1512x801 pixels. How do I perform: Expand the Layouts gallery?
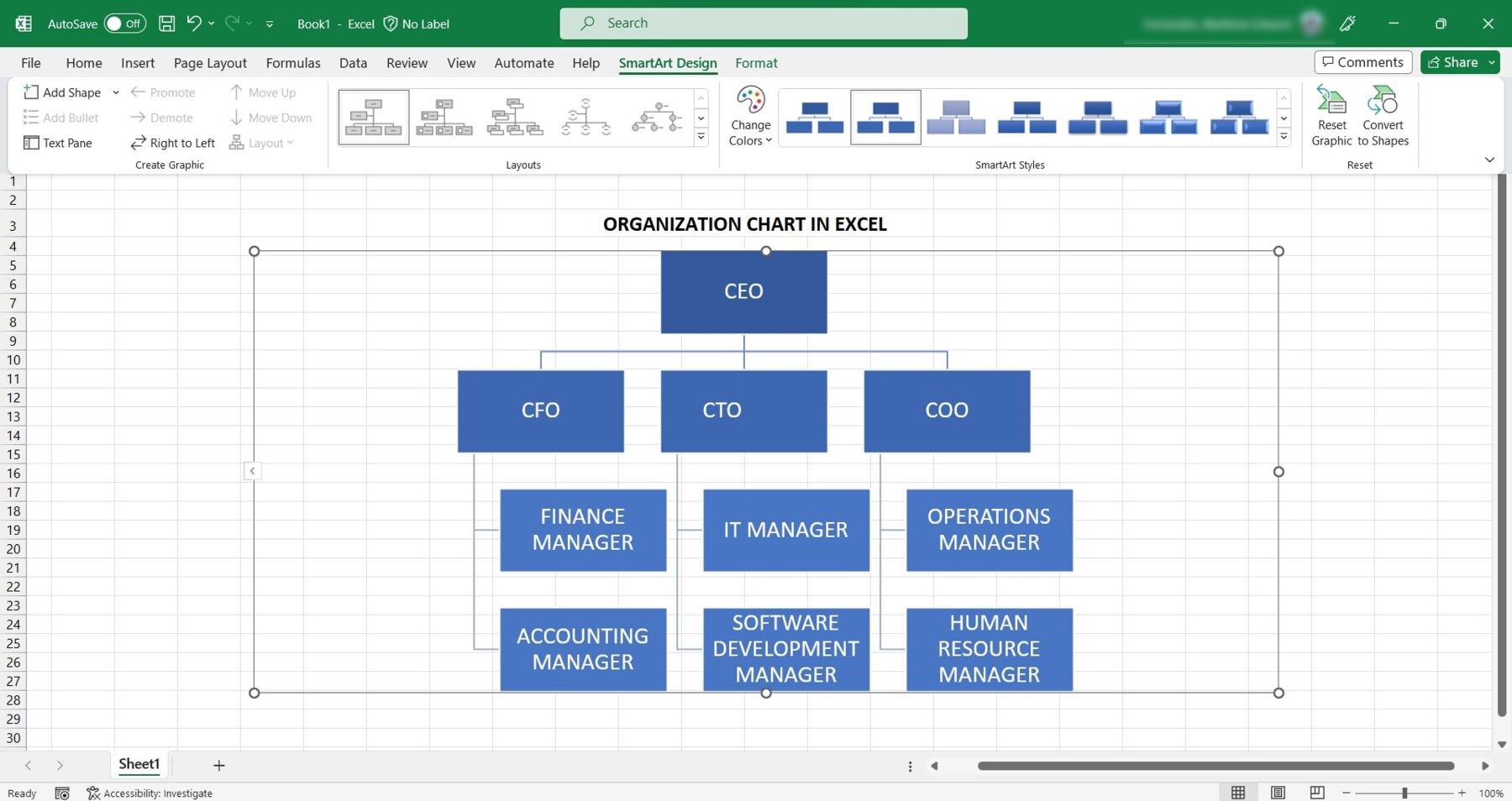point(701,137)
